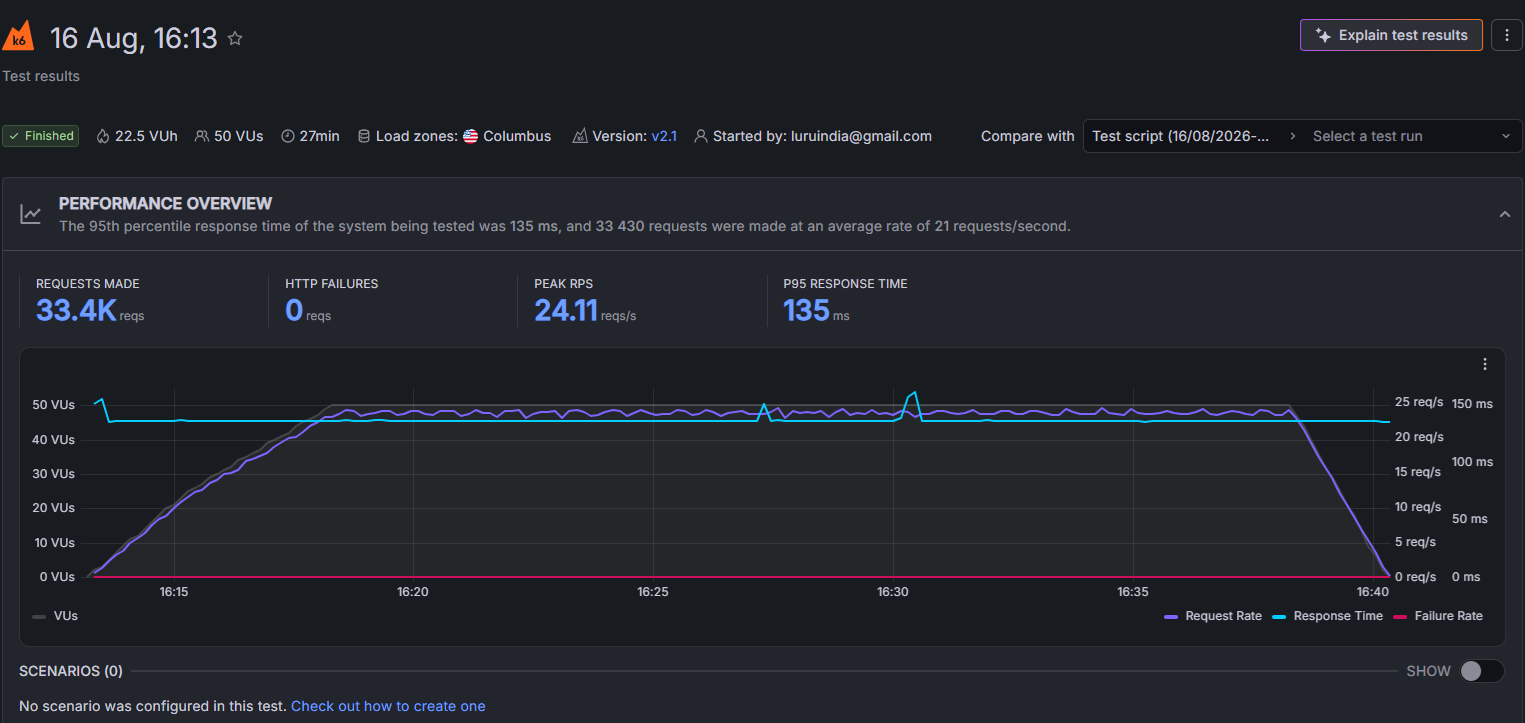The width and height of the screenshot is (1525, 723).
Task: Click the Version chart icon
Action: 580,136
